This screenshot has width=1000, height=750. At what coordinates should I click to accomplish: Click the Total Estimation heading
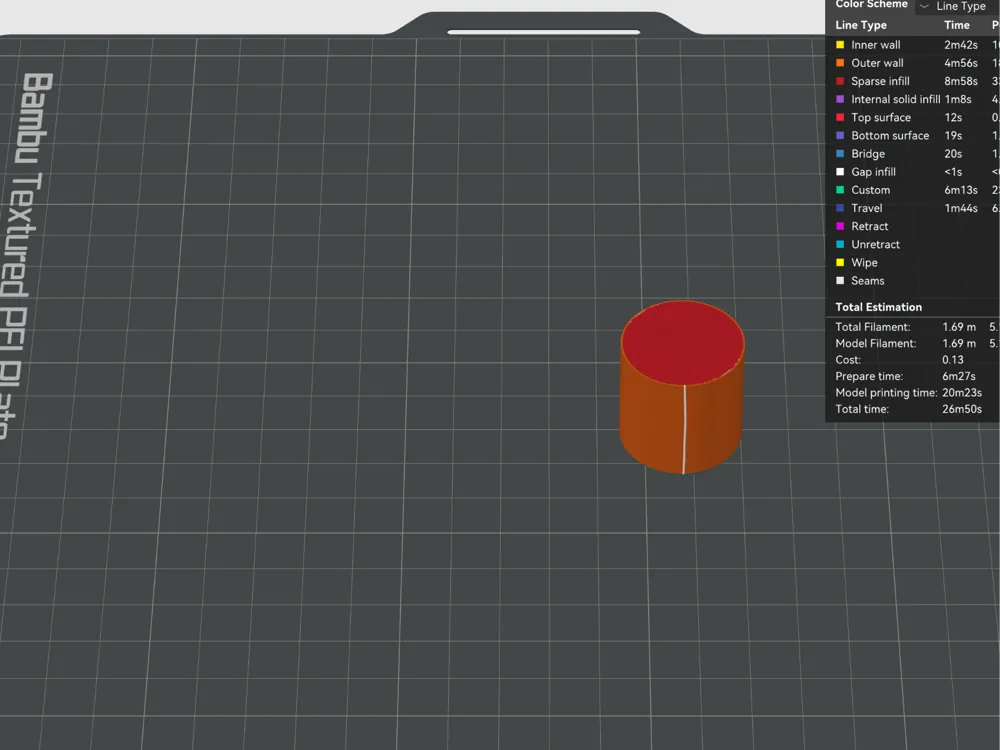878,307
